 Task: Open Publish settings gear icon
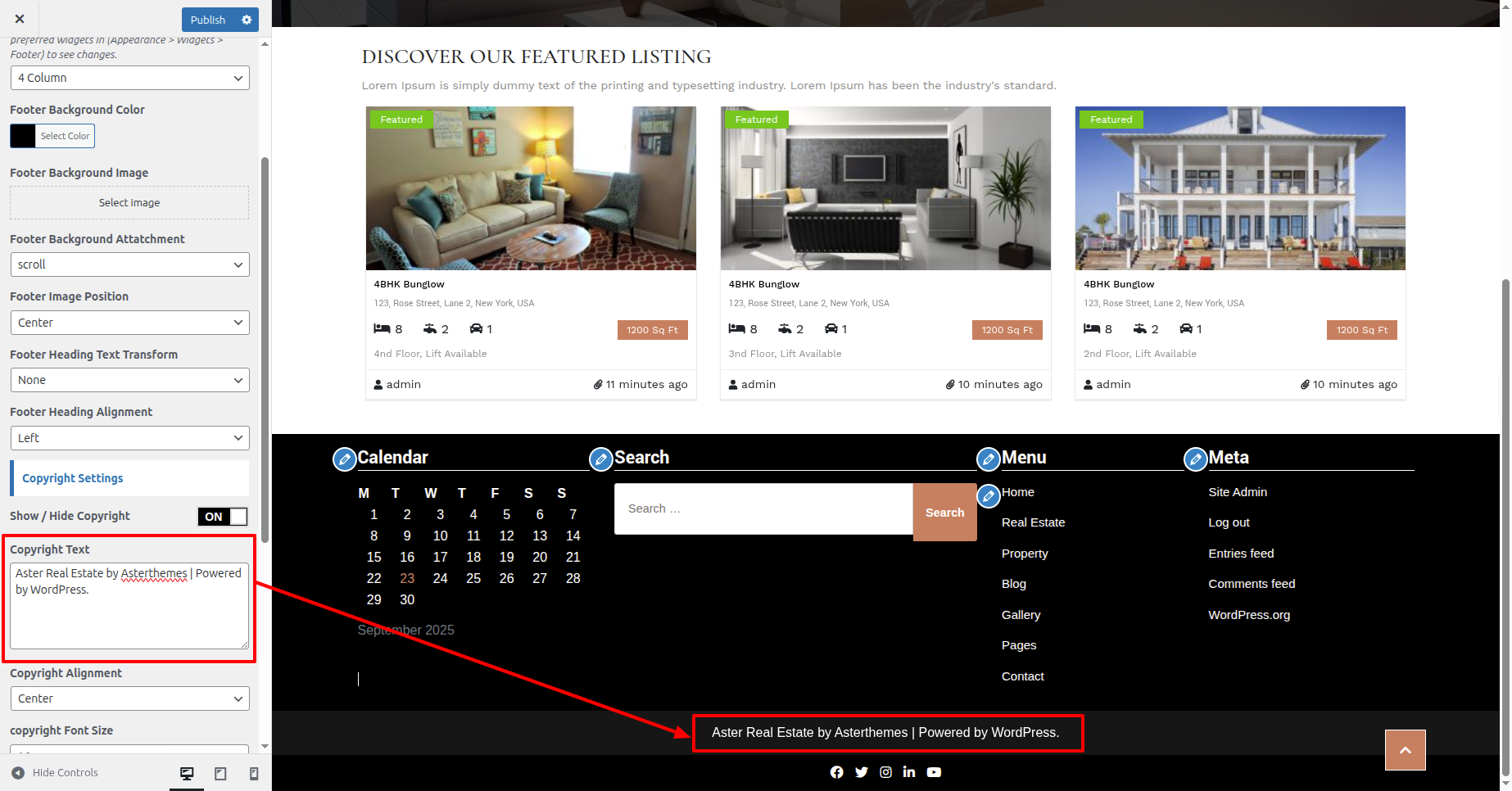point(247,20)
